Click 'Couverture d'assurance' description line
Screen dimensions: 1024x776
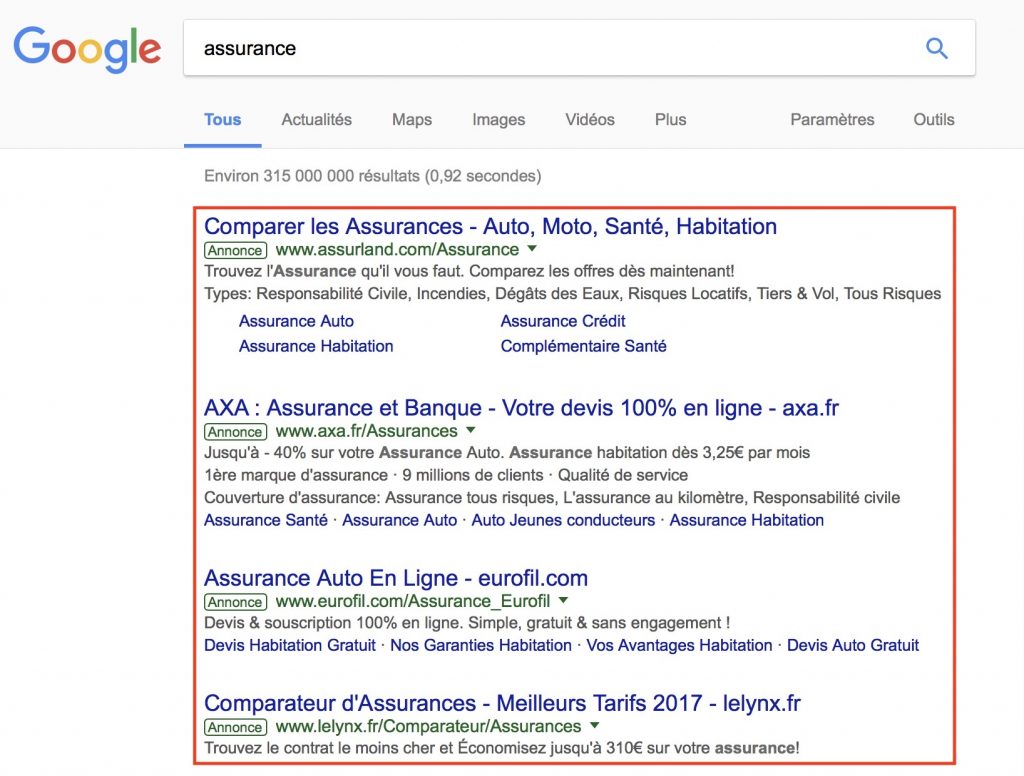coord(552,498)
